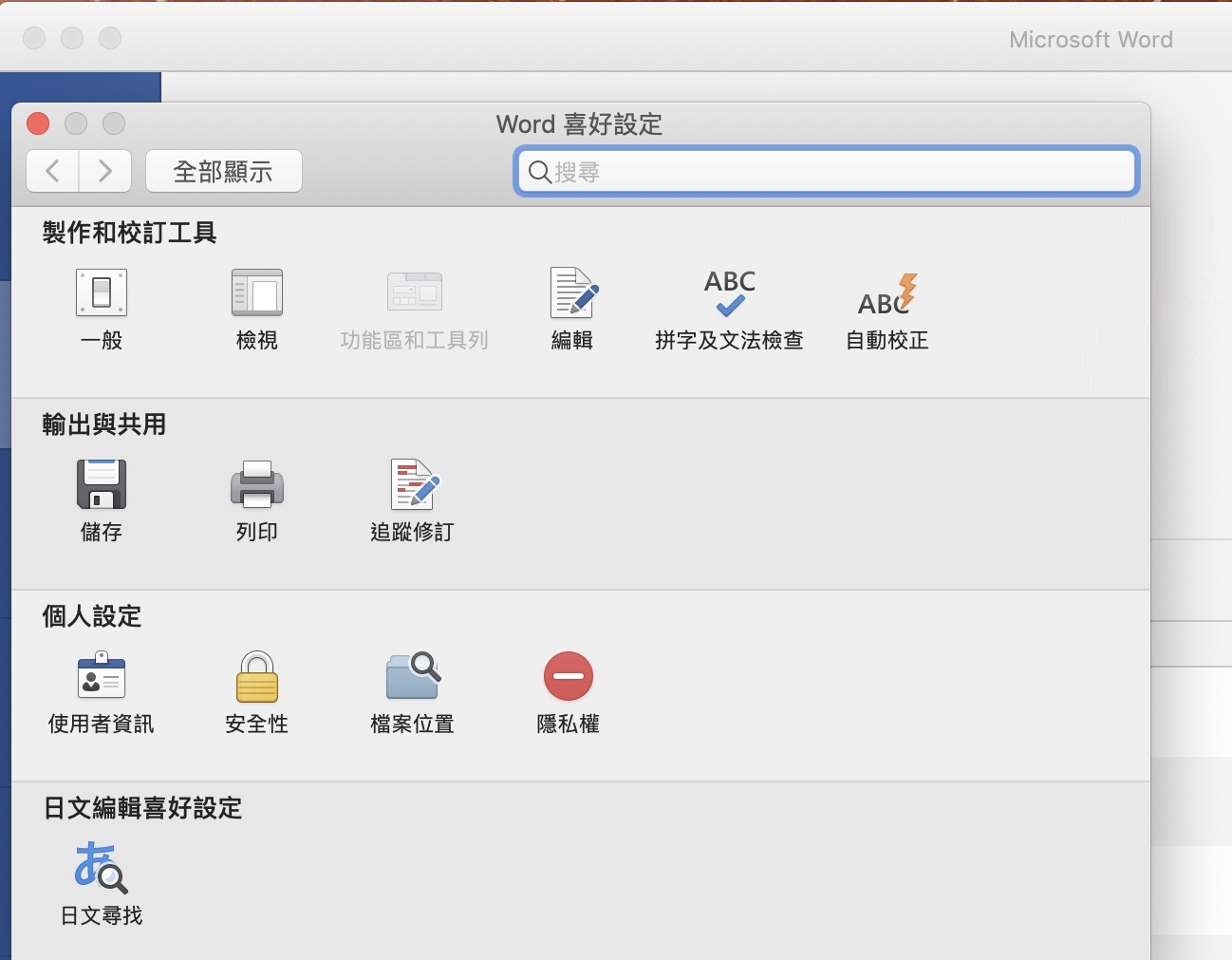Viewport: 1232px width, 960px height.
Task: Open the 自動校正 AutoCorrect preferences
Action: [887, 295]
